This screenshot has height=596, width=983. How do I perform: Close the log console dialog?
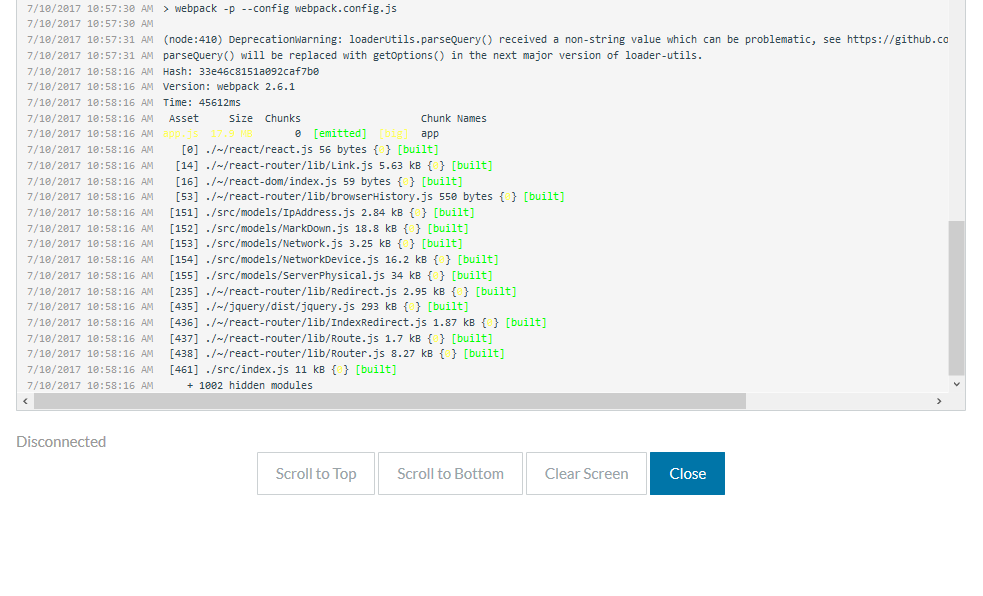click(687, 474)
